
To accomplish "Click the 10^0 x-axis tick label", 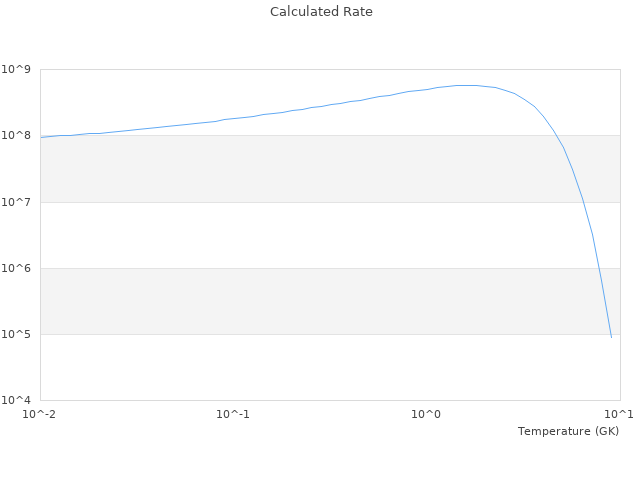I will pyautogui.click(x=427, y=414).
